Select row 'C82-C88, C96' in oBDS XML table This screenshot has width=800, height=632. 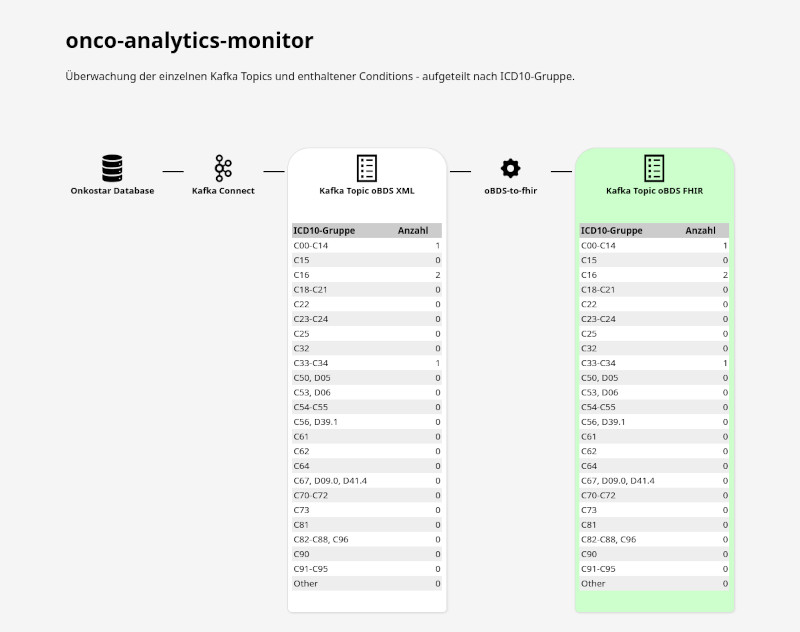click(x=367, y=540)
